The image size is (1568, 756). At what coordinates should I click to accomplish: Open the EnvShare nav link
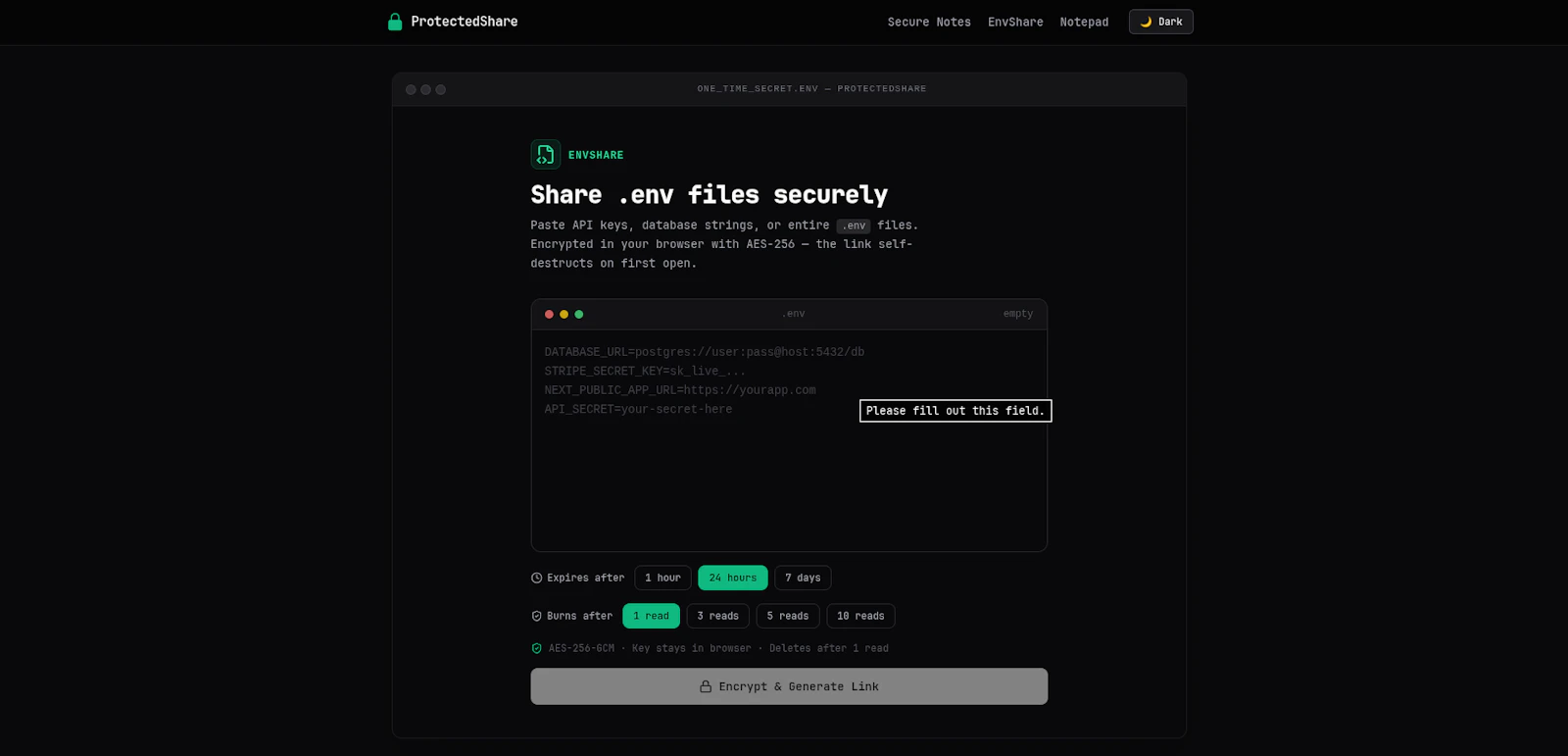coord(1015,22)
